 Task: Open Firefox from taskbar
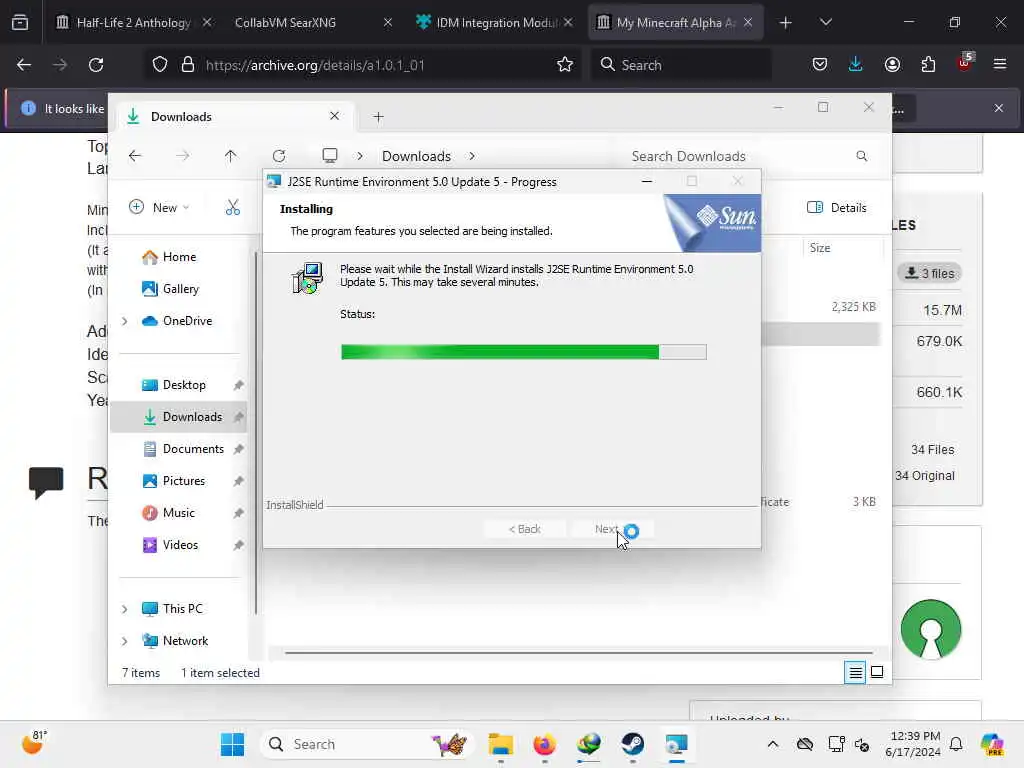pyautogui.click(x=545, y=744)
